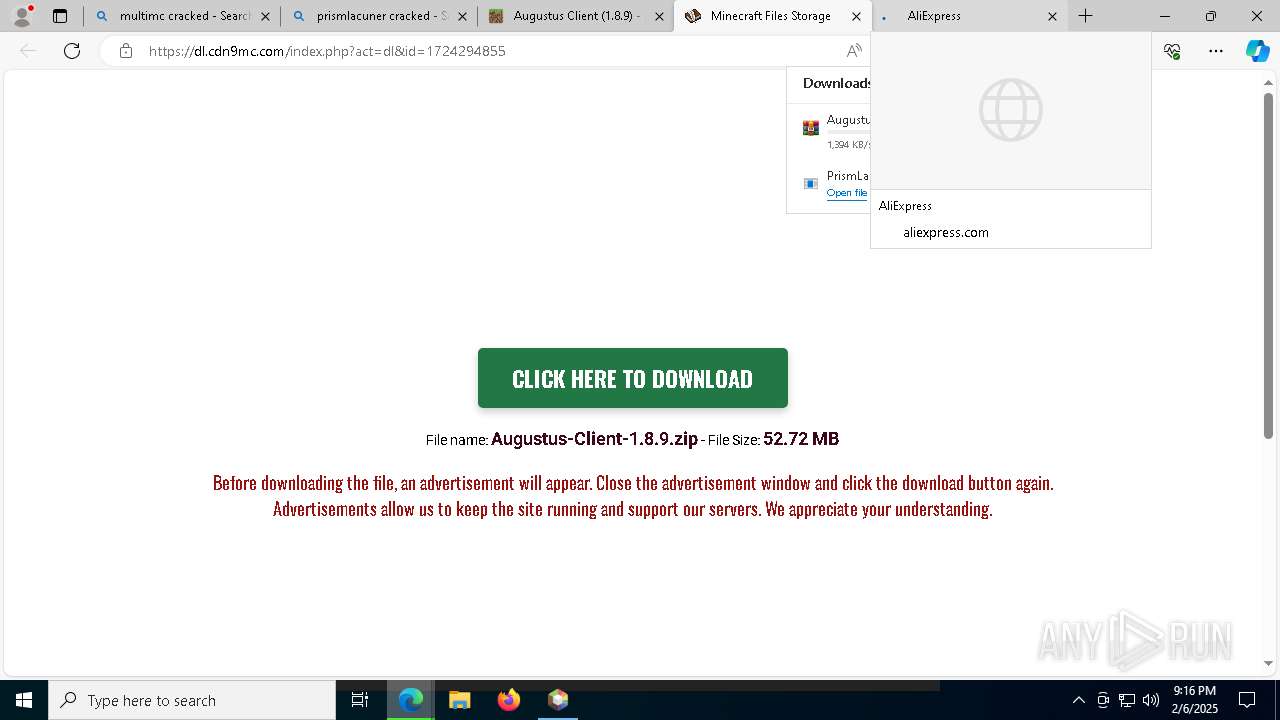
Task: Show hidden system tray icons
Action: click(x=1078, y=700)
